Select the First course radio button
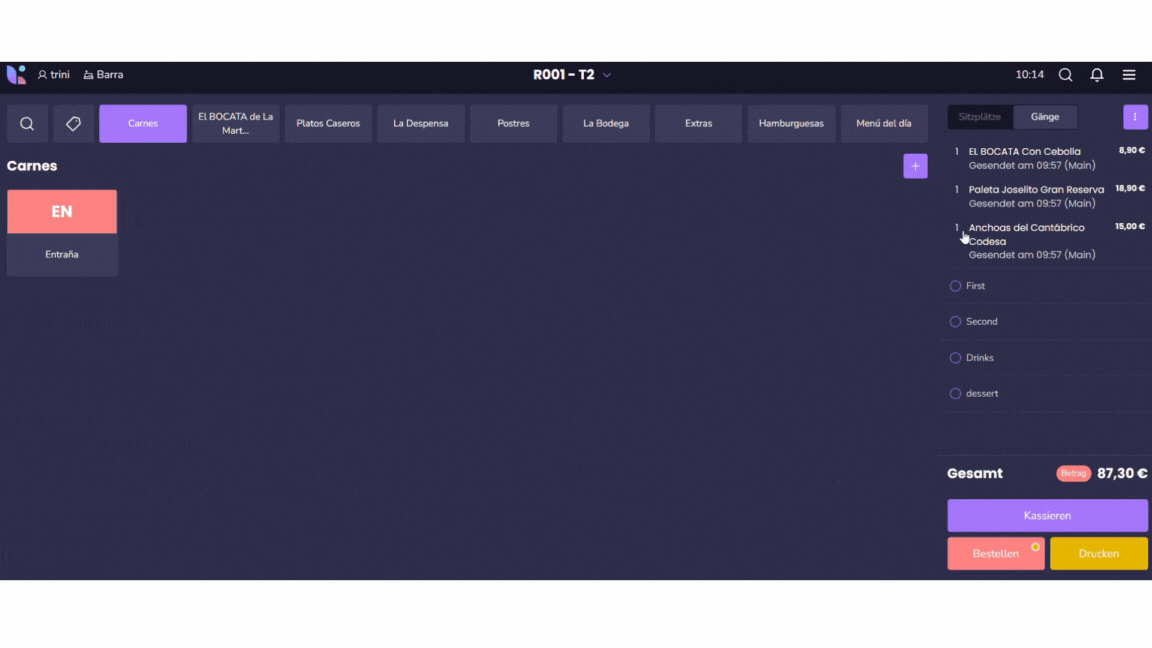 pyautogui.click(x=955, y=286)
